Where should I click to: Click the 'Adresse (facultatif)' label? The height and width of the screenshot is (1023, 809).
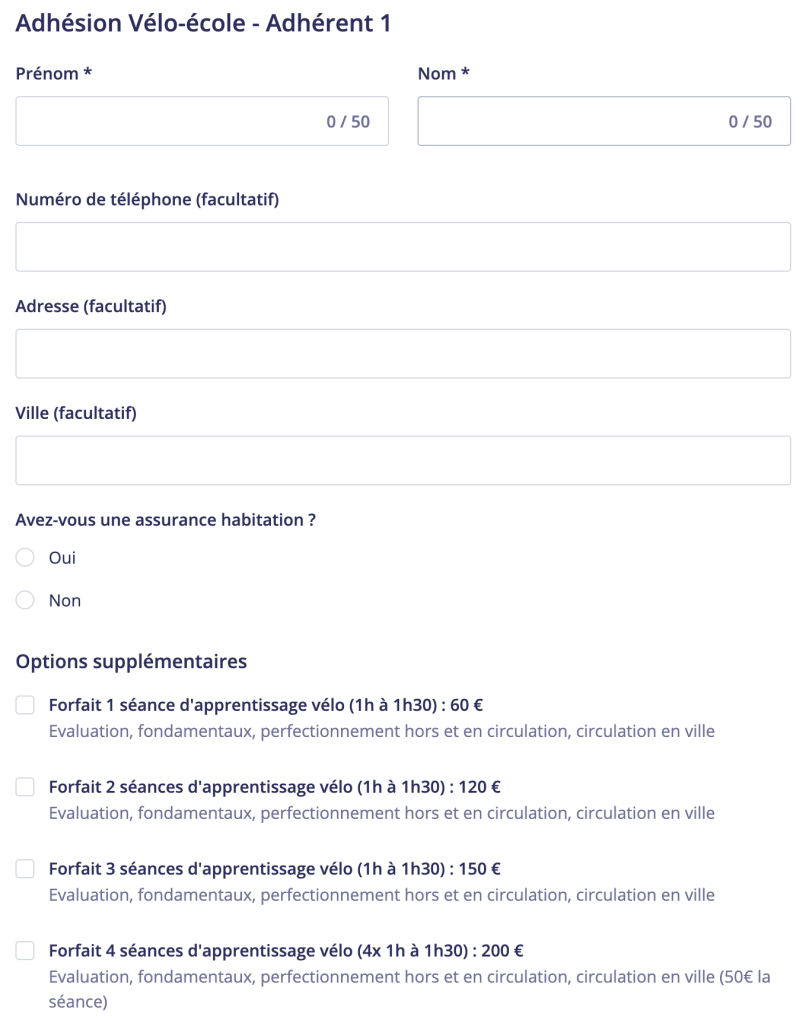coord(91,307)
